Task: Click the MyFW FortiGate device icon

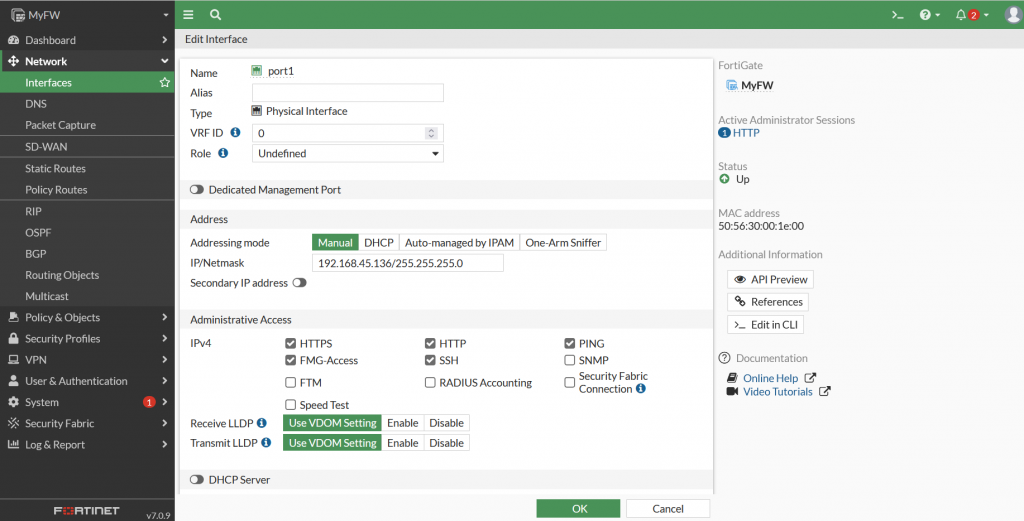Action: point(732,86)
